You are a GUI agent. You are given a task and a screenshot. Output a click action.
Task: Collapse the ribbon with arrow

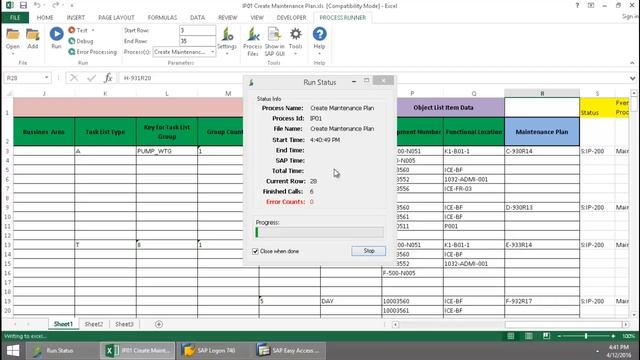pos(632,63)
